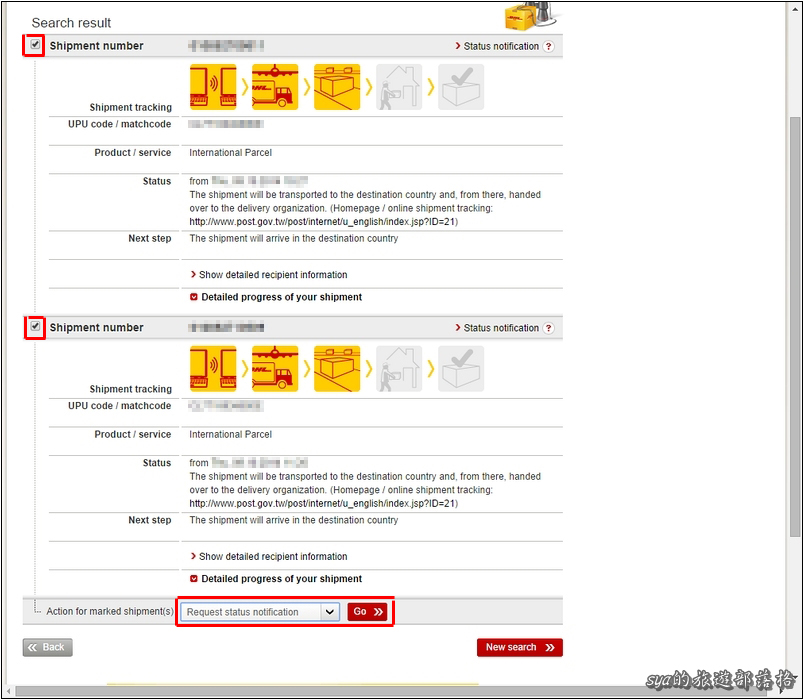Screen dimensions: 804x700
Task: Click the 'Action for marked shipment(s)' label
Action: click(x=110, y=611)
